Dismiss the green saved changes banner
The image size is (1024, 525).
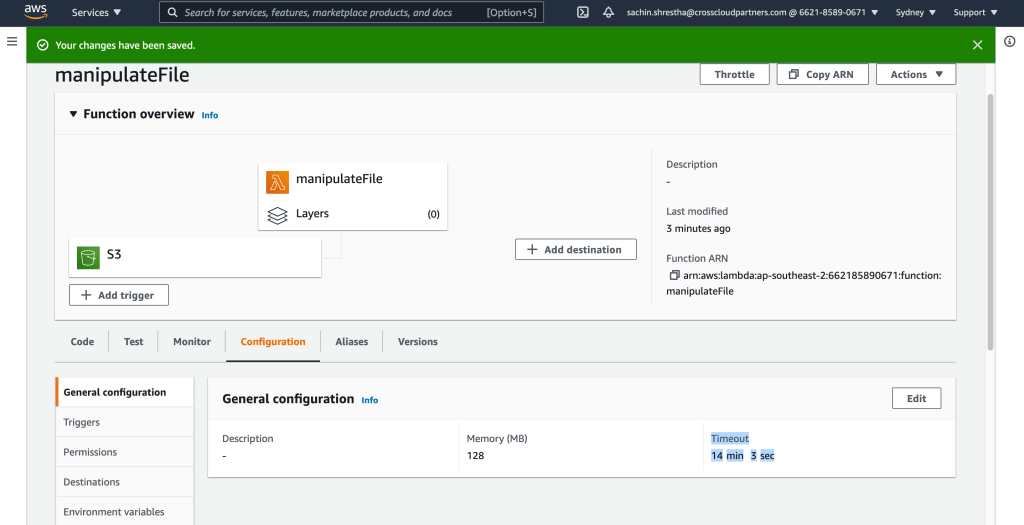click(977, 45)
